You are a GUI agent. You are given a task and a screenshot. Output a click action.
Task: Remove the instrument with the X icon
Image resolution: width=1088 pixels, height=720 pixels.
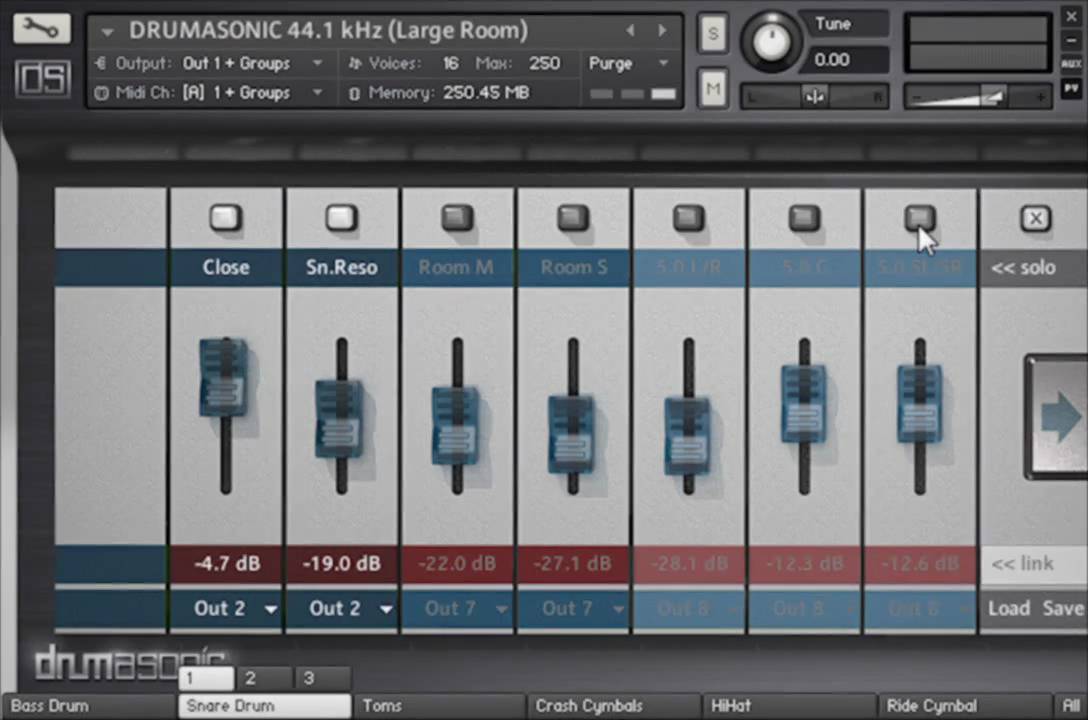click(1071, 17)
